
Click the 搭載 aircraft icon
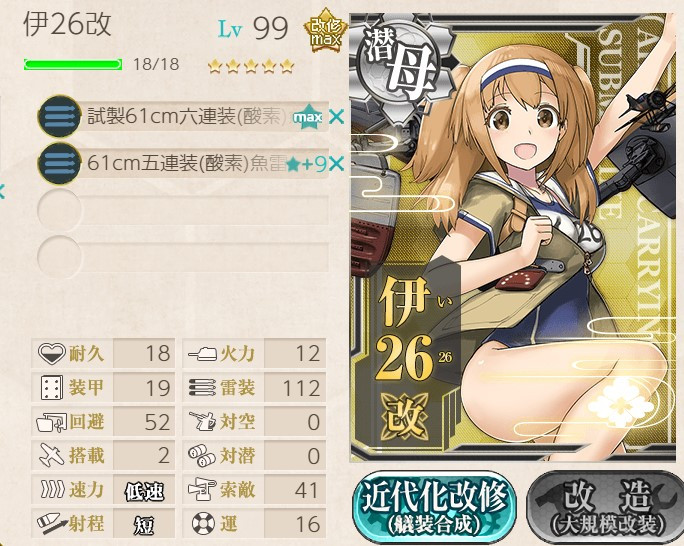[52, 455]
